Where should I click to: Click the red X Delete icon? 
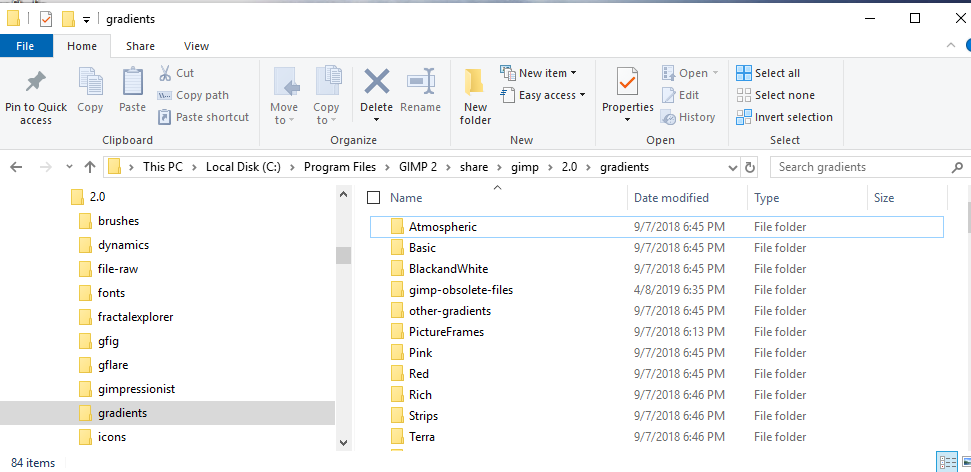tap(377, 81)
